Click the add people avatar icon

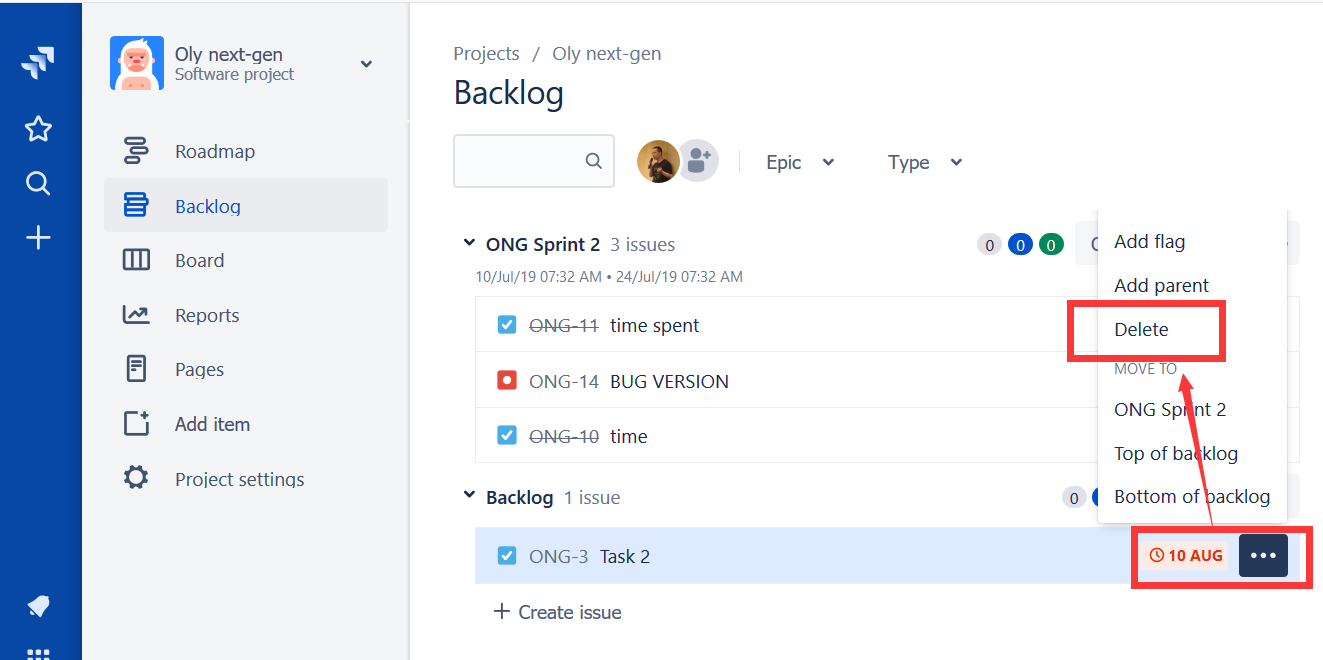(x=699, y=160)
